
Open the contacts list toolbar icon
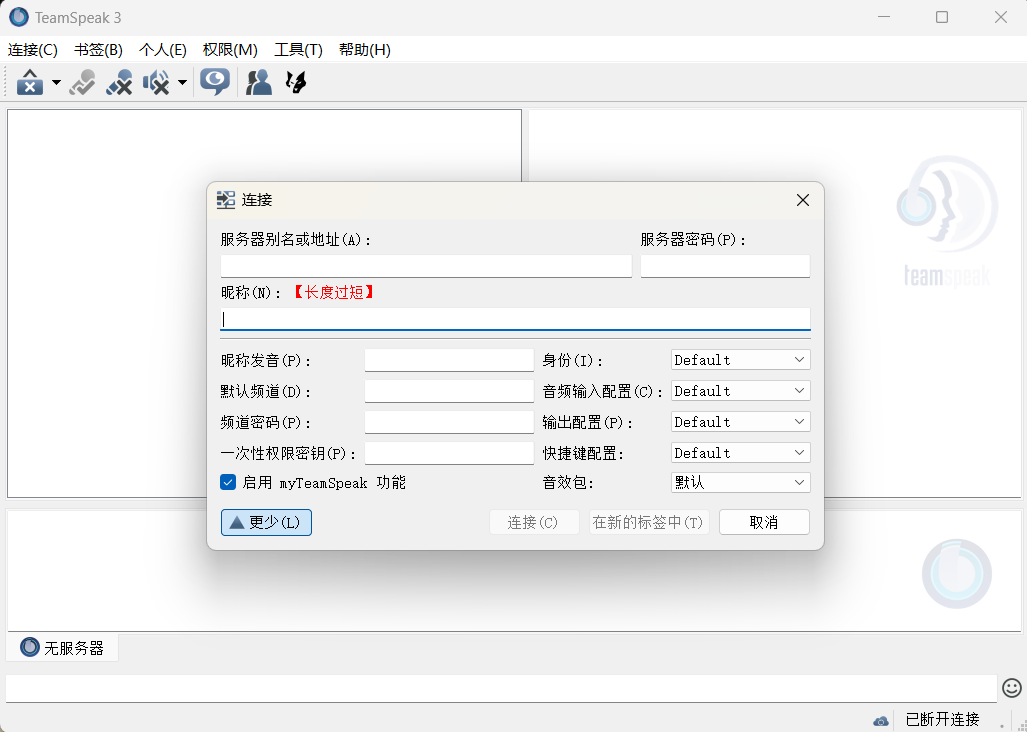[x=259, y=82]
